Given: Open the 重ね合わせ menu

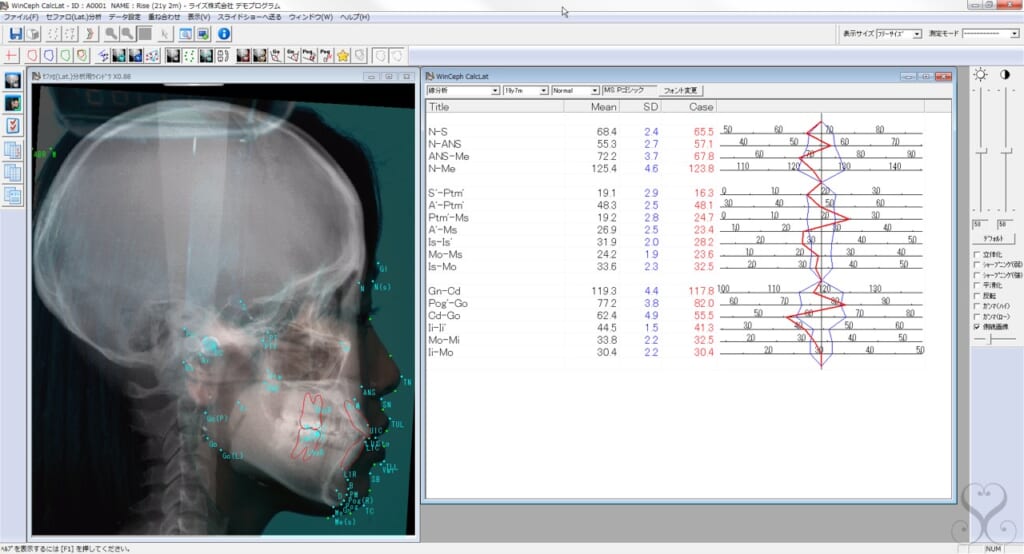Looking at the screenshot, I should [x=164, y=17].
